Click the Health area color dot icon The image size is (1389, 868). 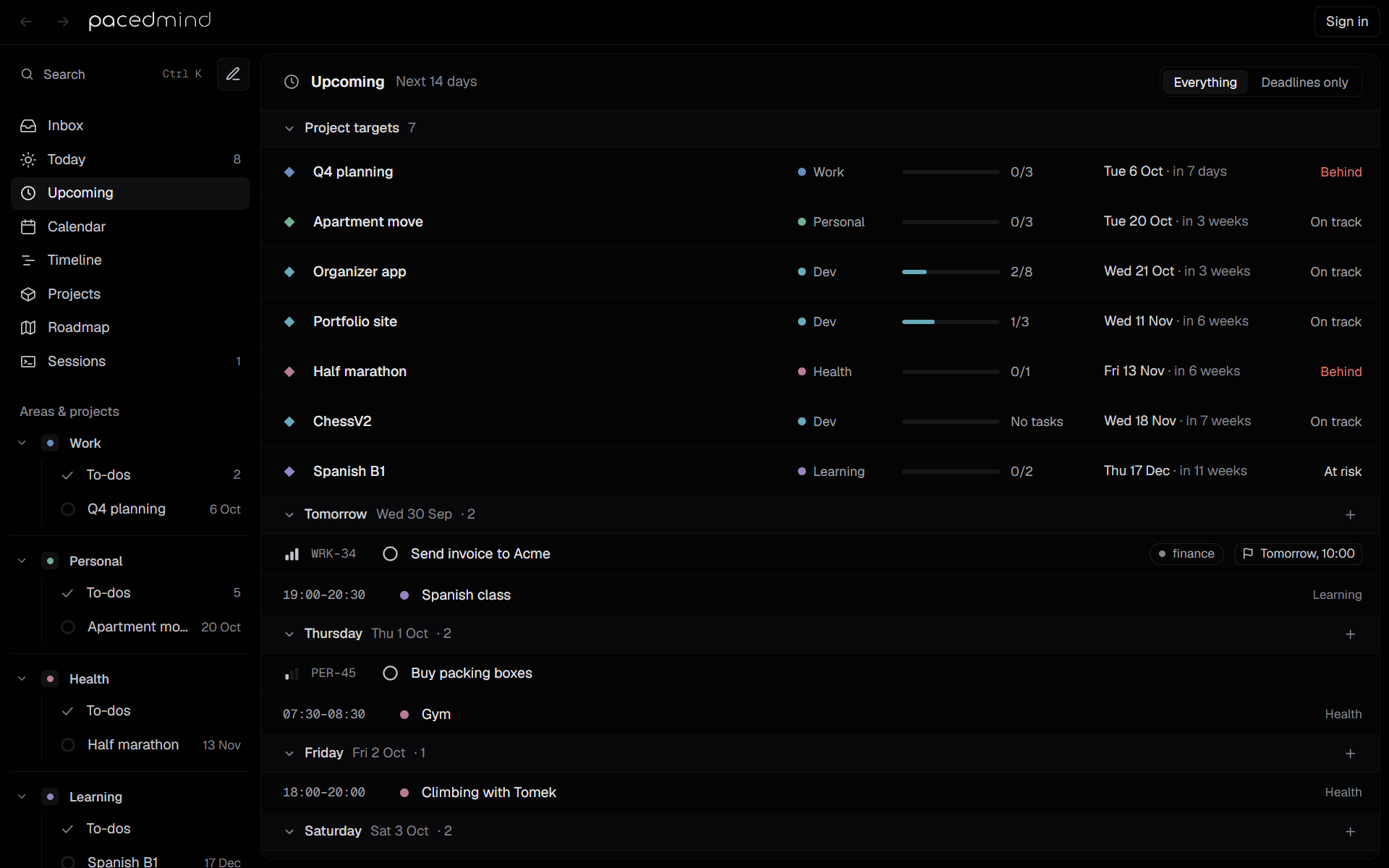[50, 678]
